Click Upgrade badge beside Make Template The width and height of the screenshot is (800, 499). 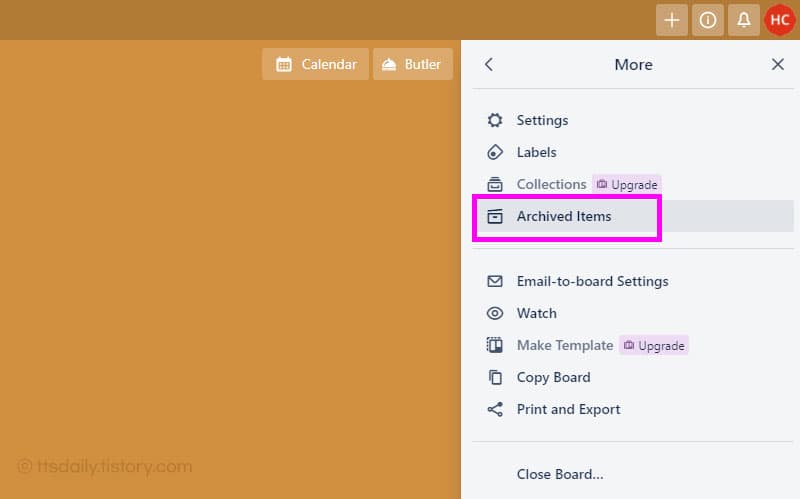coord(654,345)
